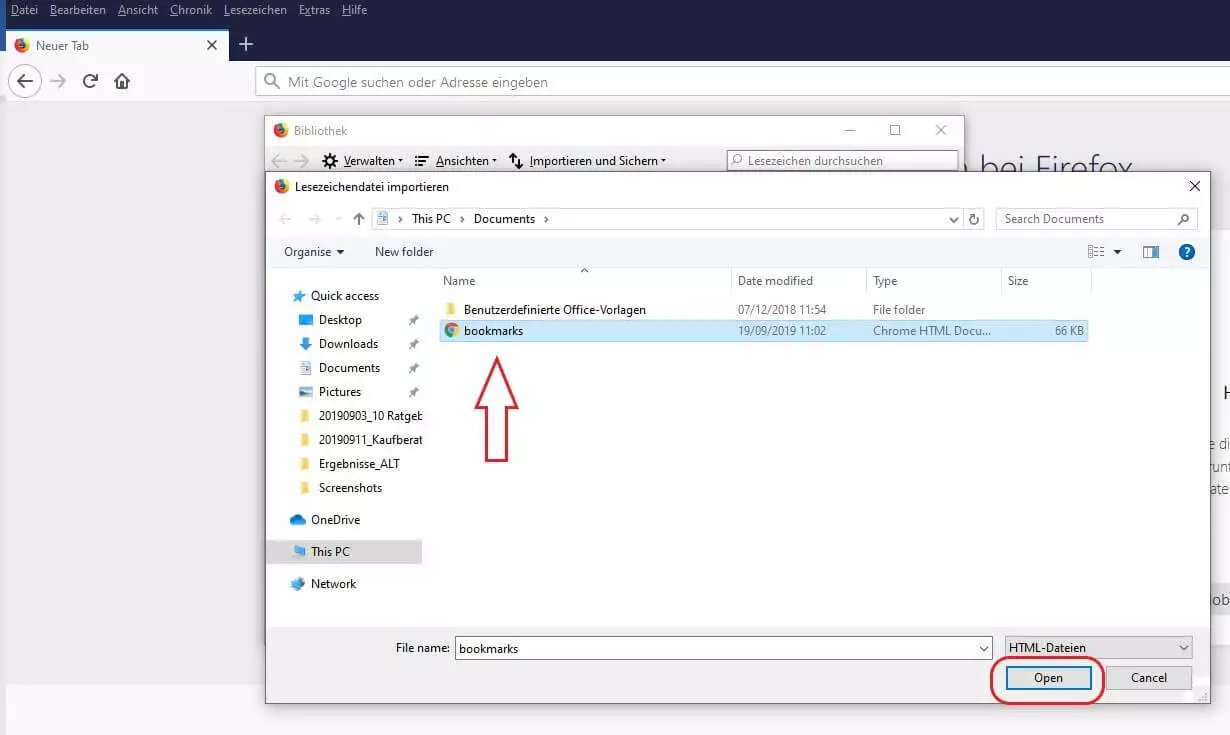The image size is (1230, 735).
Task: Open recent locations dropdown in dialog
Action: pyautogui.click(x=338, y=220)
